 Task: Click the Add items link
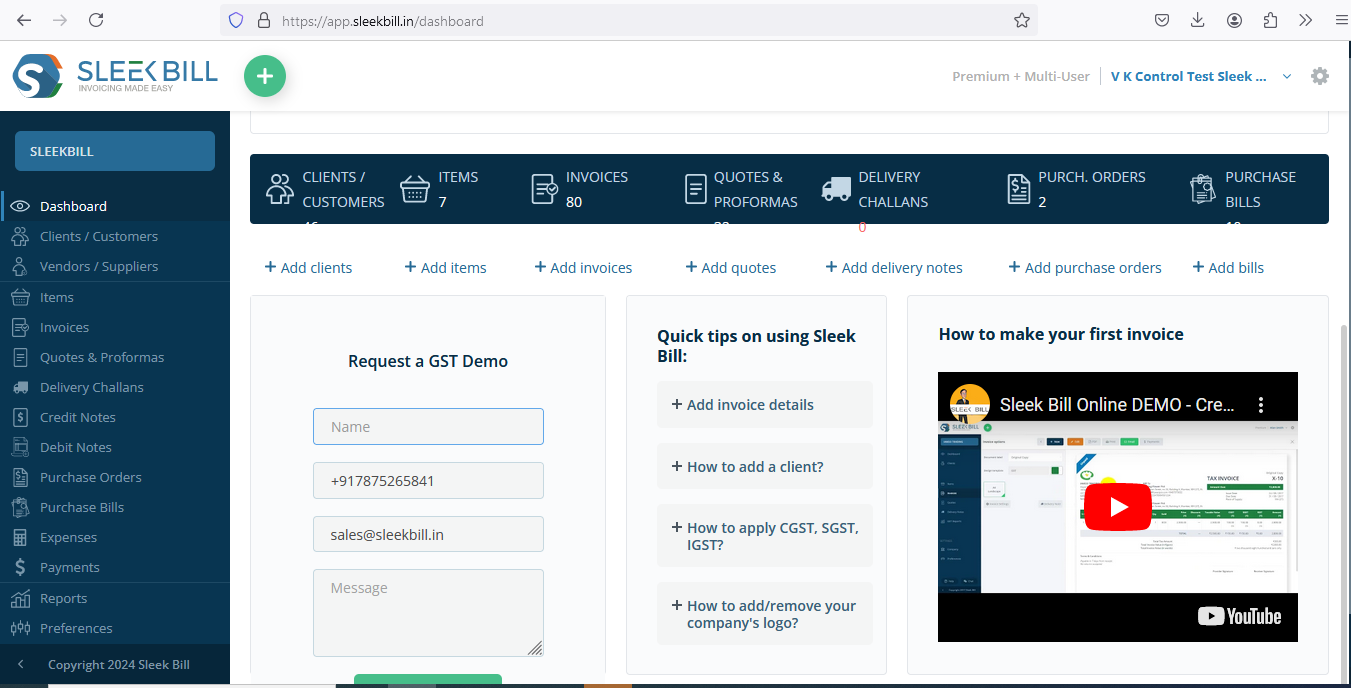click(445, 267)
